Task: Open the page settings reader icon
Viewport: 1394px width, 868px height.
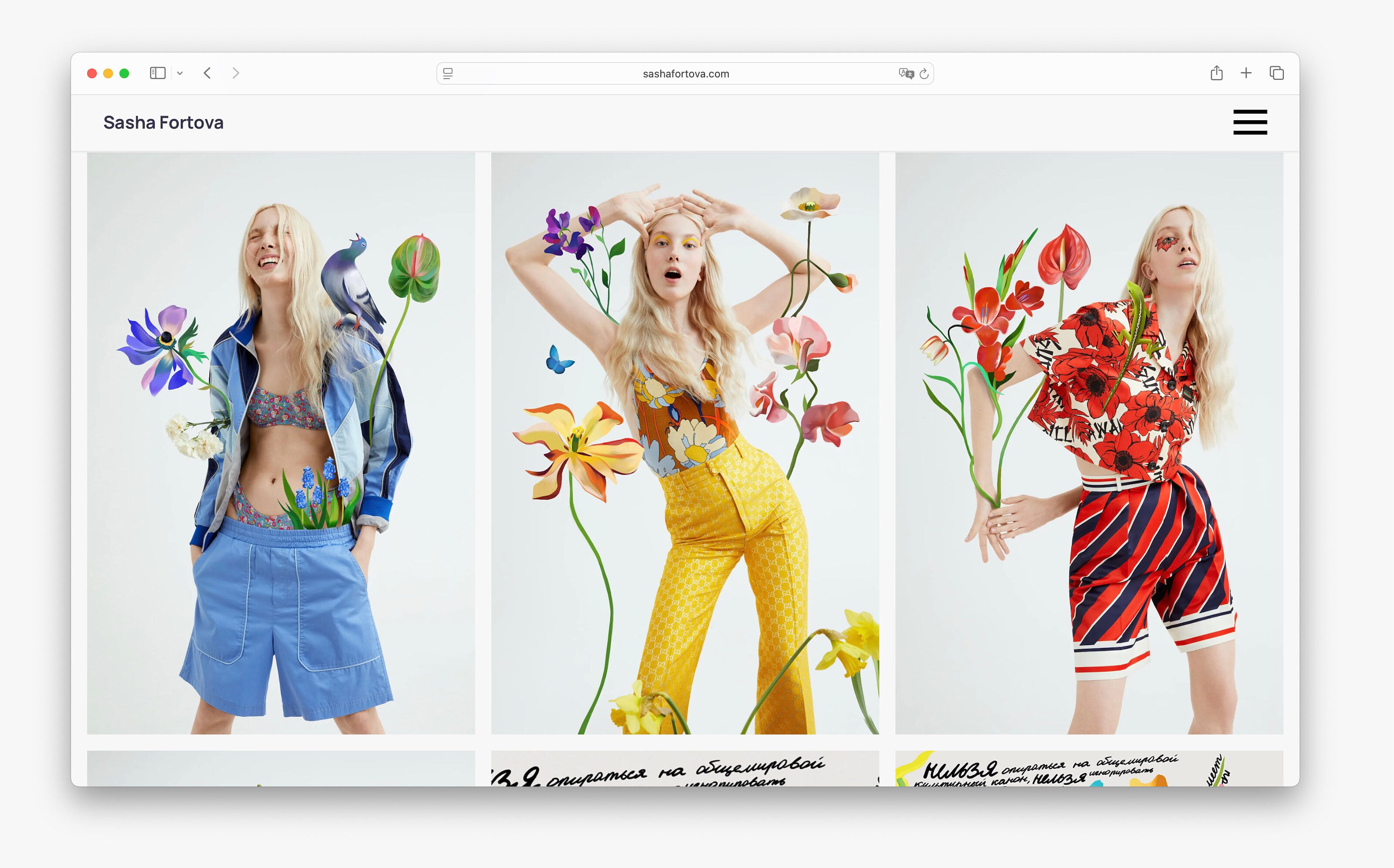Action: tap(448, 74)
